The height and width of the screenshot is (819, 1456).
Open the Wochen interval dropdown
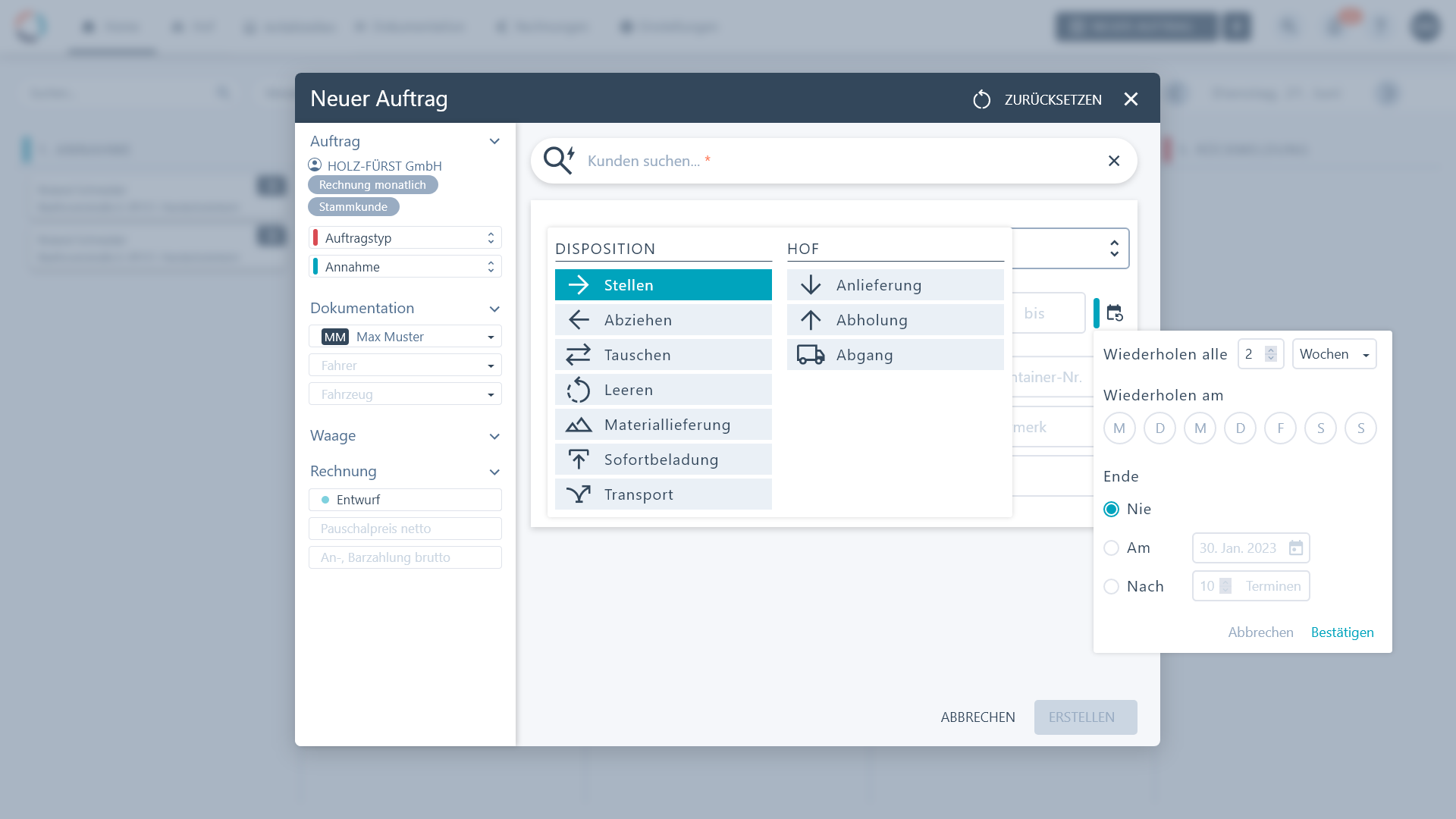coord(1334,354)
